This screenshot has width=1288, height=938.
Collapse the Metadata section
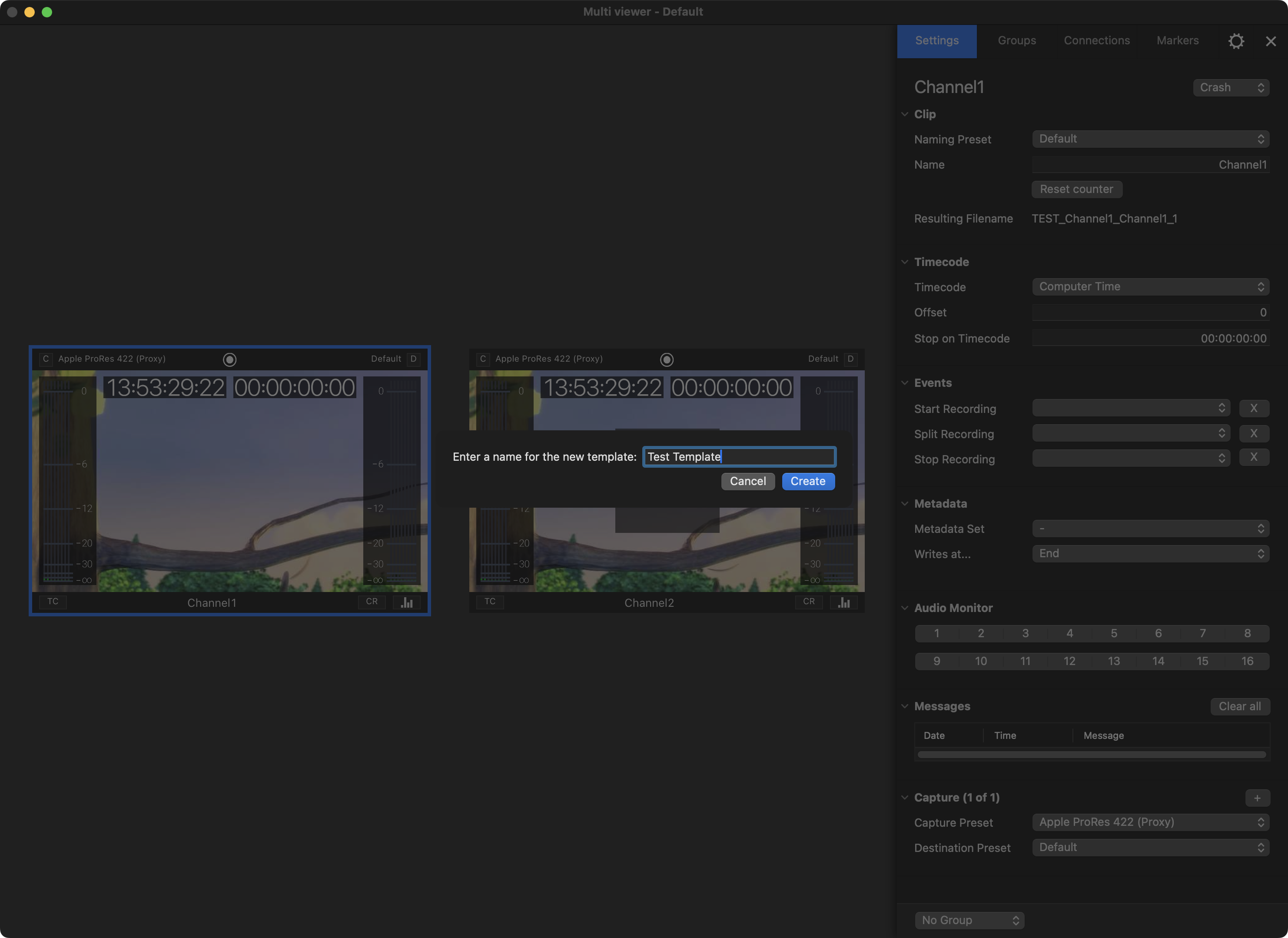tap(905, 503)
